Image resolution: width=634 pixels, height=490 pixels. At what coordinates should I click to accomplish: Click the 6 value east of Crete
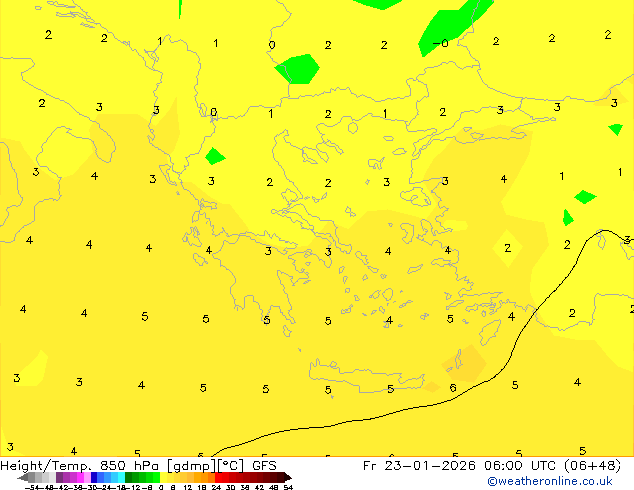pyautogui.click(x=453, y=388)
